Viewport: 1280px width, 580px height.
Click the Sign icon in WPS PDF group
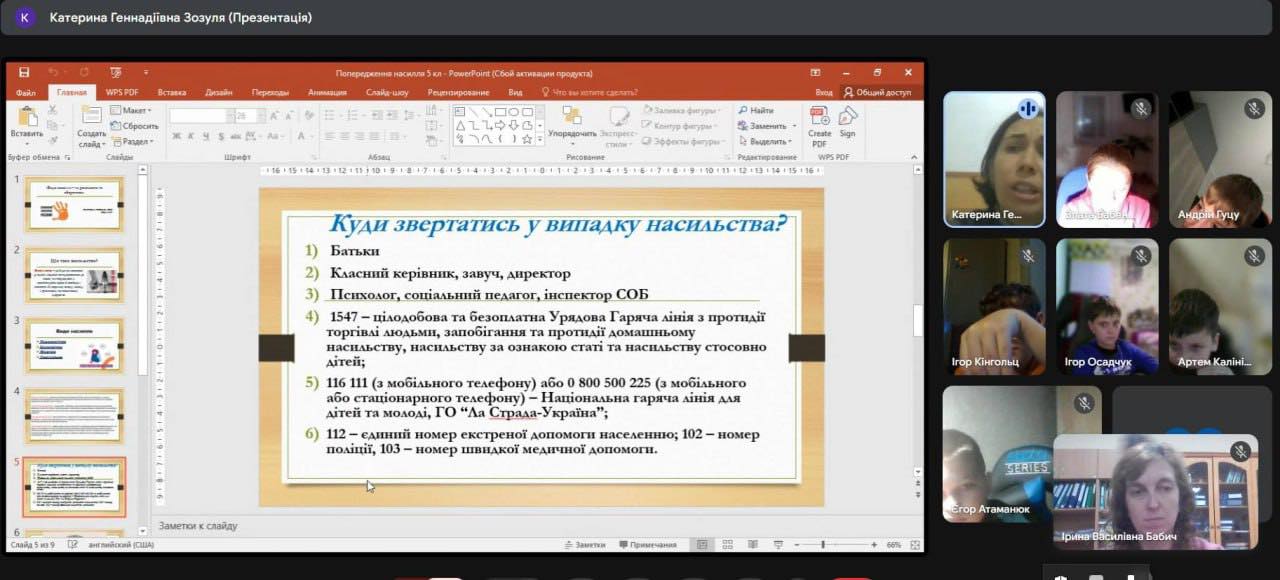[848, 121]
